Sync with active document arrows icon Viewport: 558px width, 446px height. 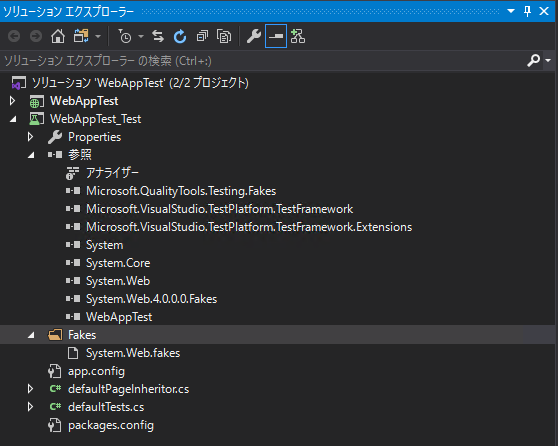pyautogui.click(x=158, y=36)
